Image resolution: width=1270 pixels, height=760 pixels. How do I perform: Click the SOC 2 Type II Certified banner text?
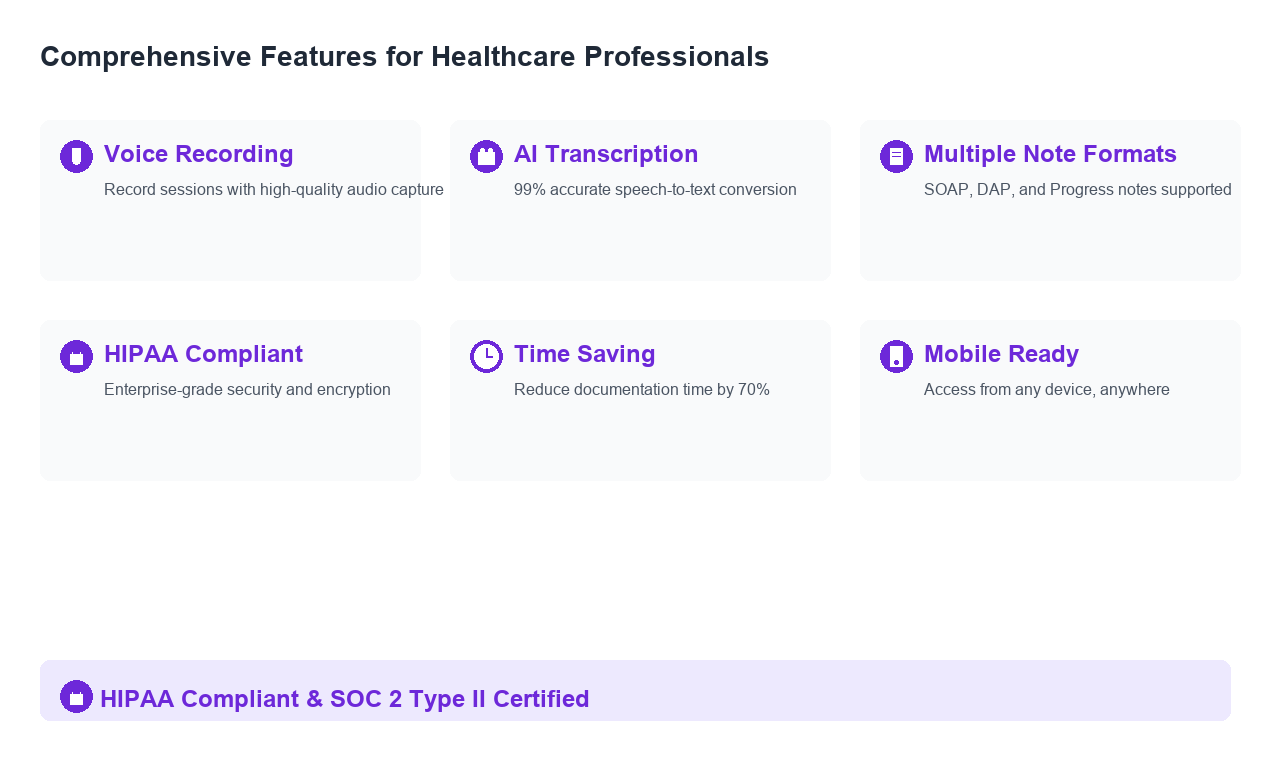344,699
